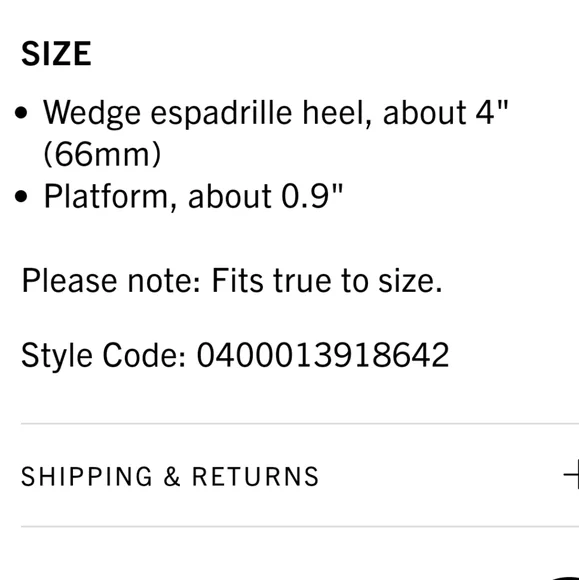Tap the dark button at bottom corner

click(x=566, y=577)
